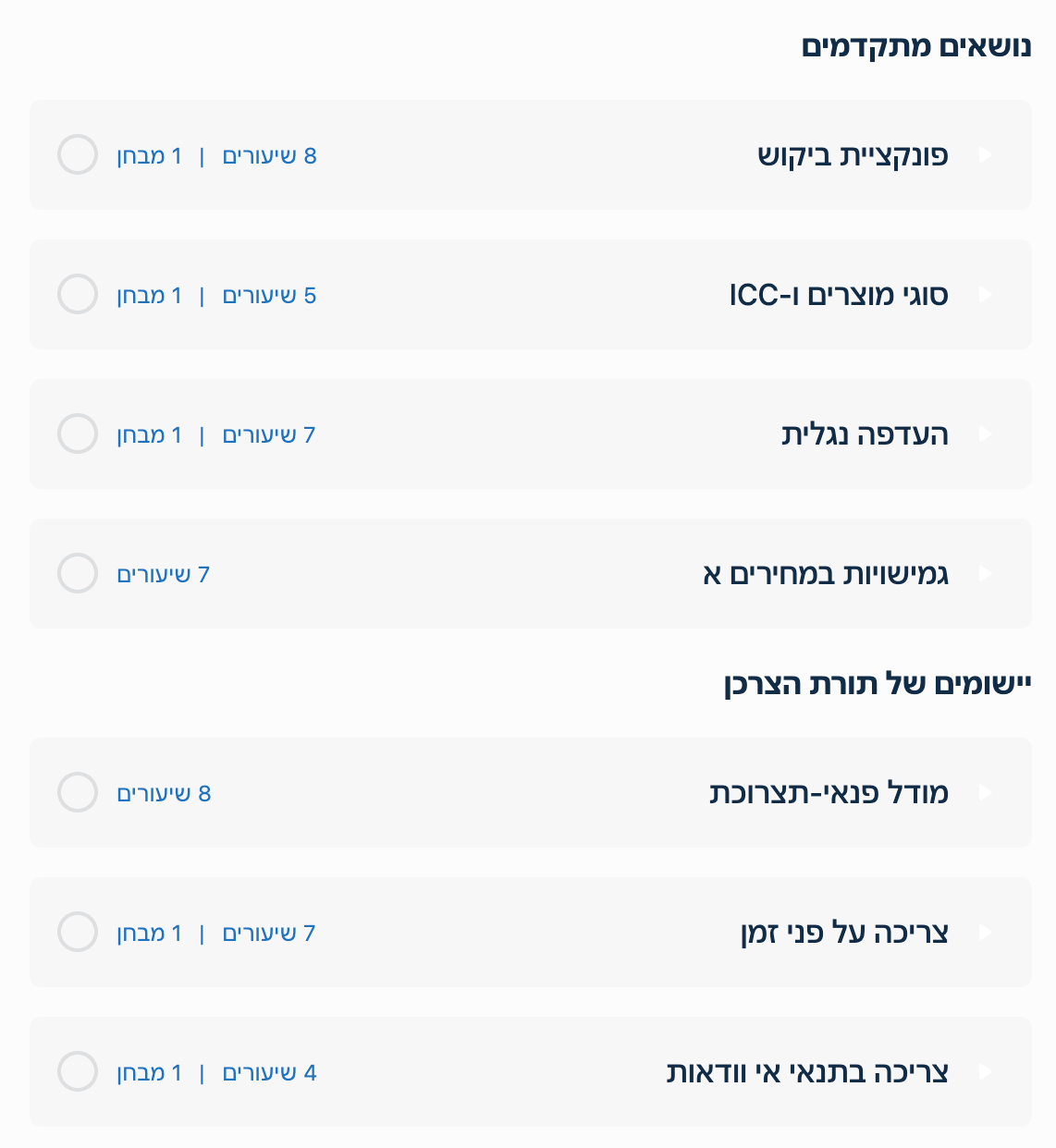Expand the צריכה בתנאי אי וודאות arrow
The width and height of the screenshot is (1056, 1148).
(x=985, y=1072)
